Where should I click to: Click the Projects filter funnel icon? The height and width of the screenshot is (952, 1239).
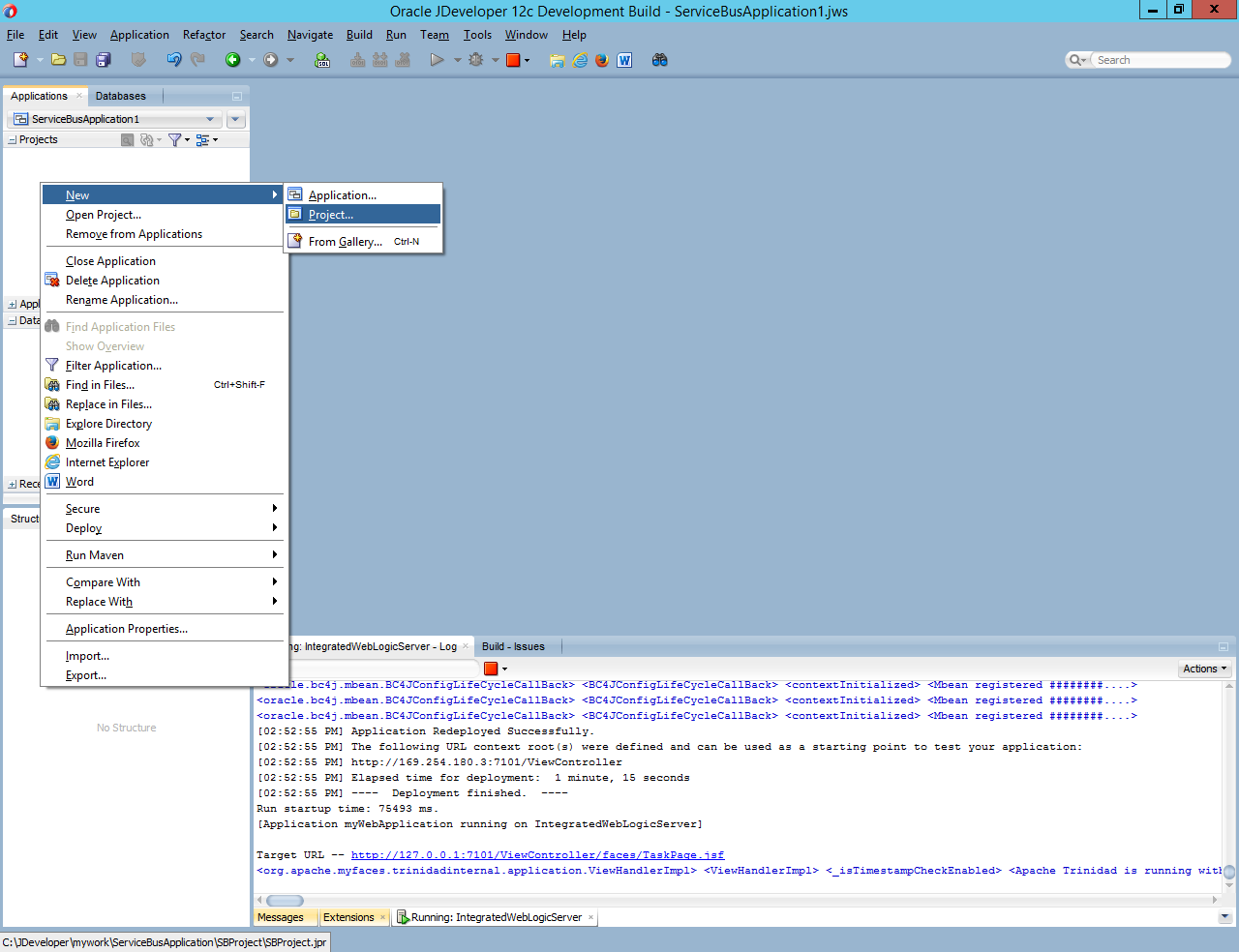point(174,139)
